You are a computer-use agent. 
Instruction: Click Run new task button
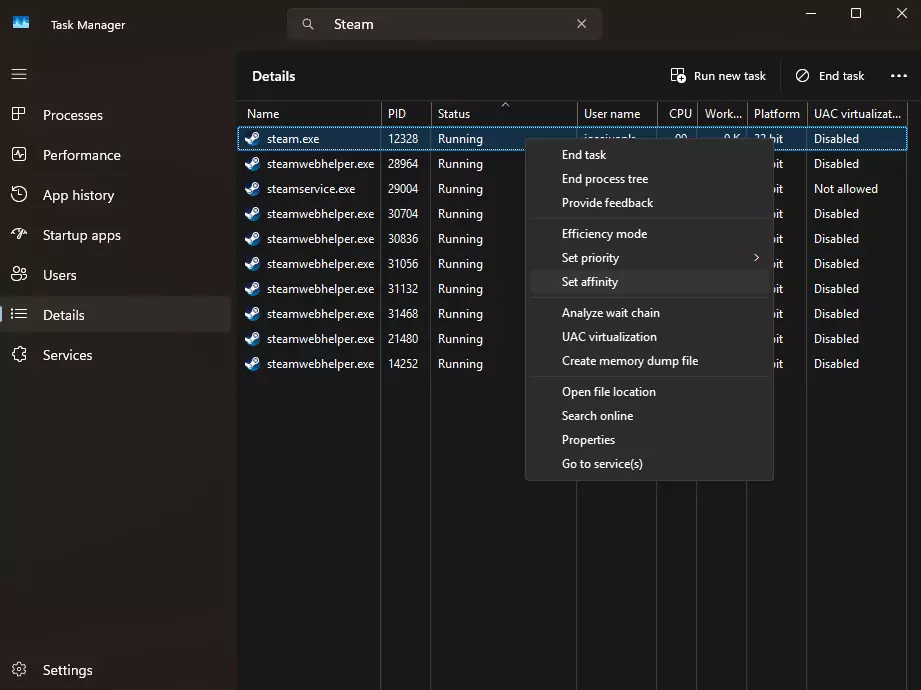[x=718, y=76]
